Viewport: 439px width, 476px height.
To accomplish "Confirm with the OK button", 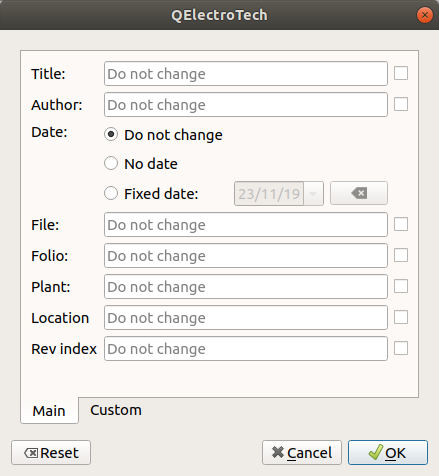I will (388, 453).
